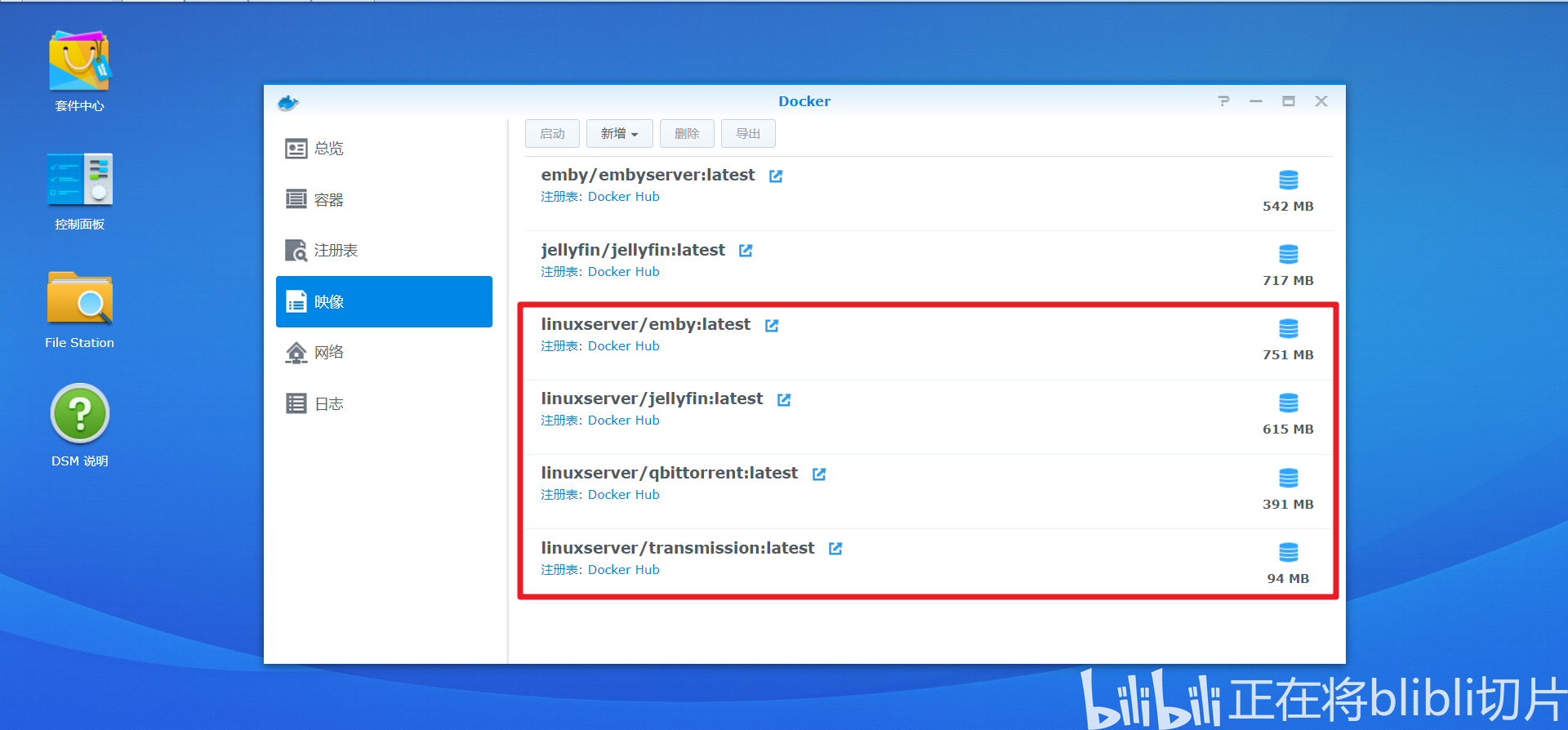Switch to the 日志 logs section
The height and width of the screenshot is (730, 1568).
[384, 403]
